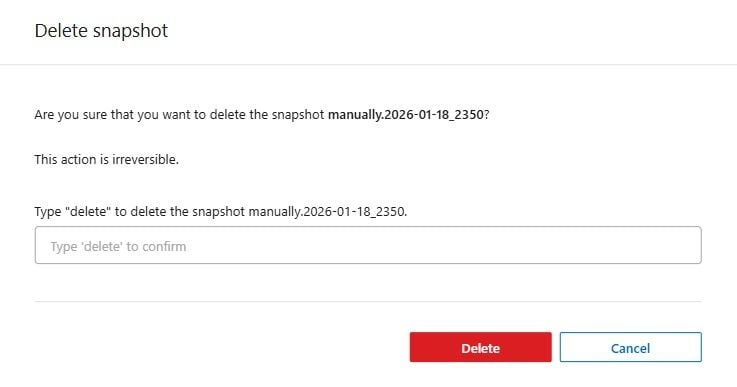Click the header separator below the dialog title
Screen dimensions: 737x387
pos(368,64)
